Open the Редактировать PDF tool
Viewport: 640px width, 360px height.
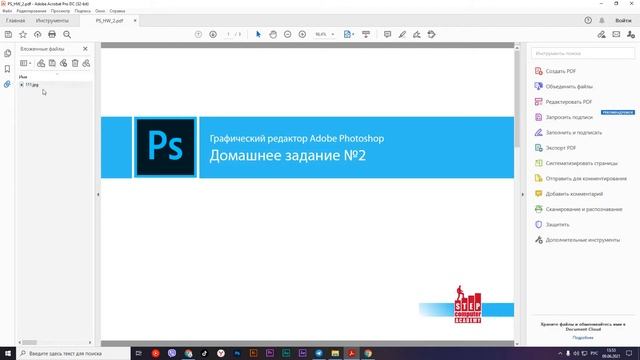[563, 102]
